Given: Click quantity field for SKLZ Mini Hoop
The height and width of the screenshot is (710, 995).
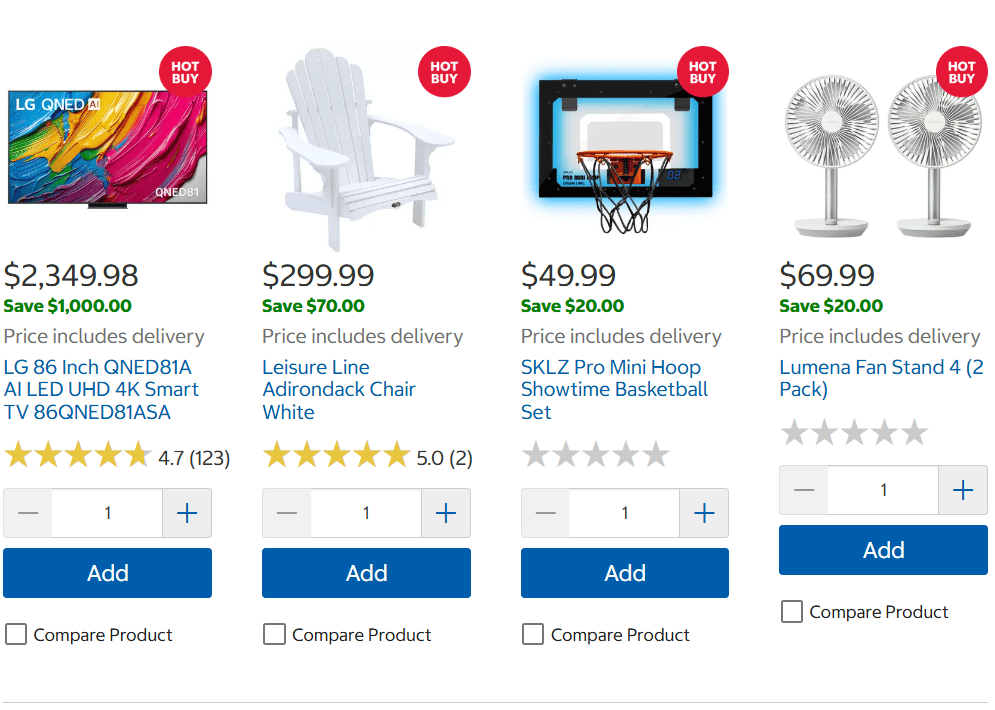Looking at the screenshot, I should (x=625, y=513).
